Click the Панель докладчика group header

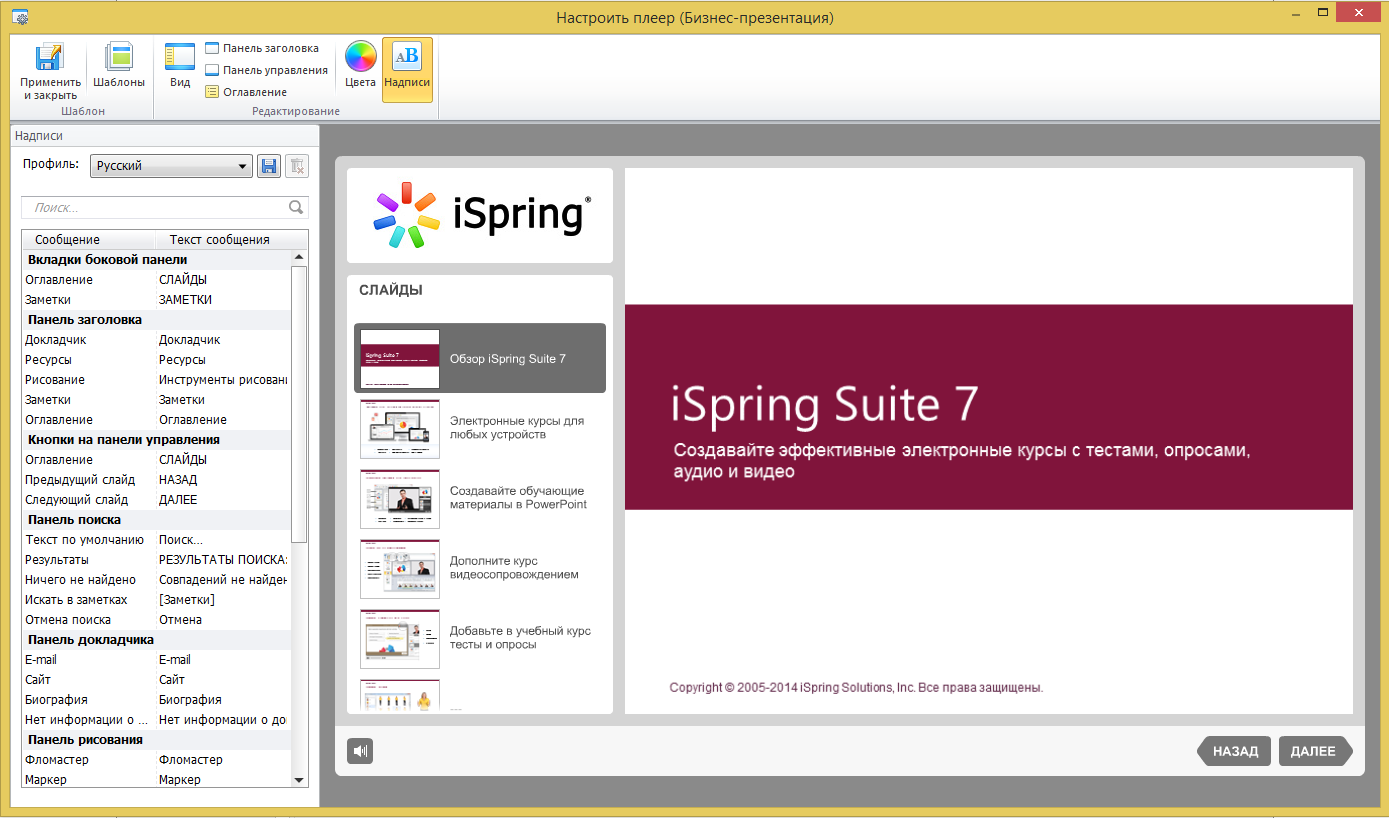[x=156, y=640]
